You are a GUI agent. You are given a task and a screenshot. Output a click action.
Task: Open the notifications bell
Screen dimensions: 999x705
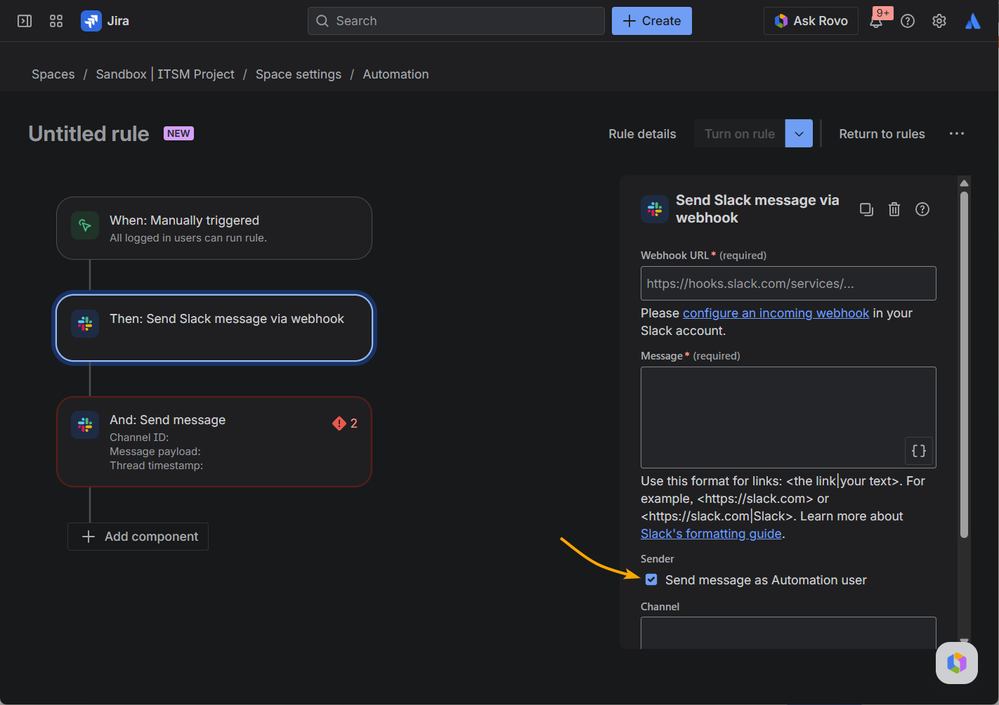tap(876, 21)
